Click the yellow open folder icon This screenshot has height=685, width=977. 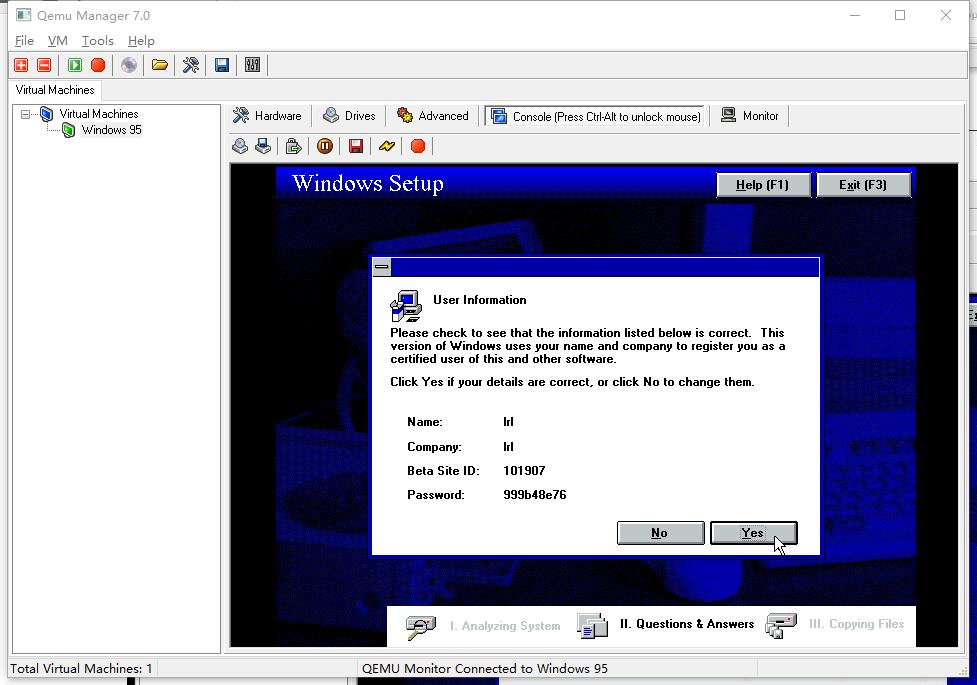160,65
